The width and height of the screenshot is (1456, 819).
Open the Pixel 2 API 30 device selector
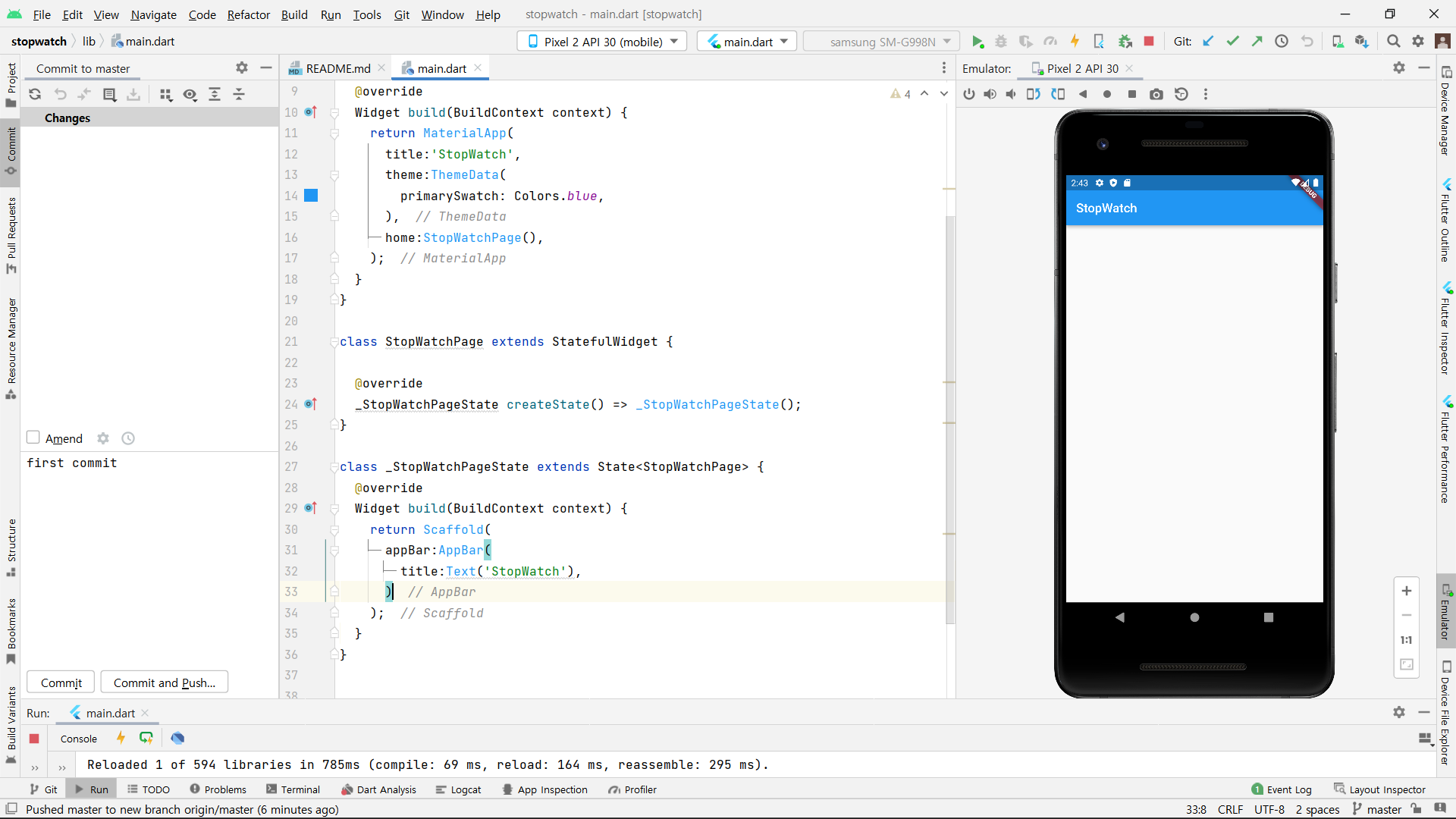pyautogui.click(x=601, y=41)
